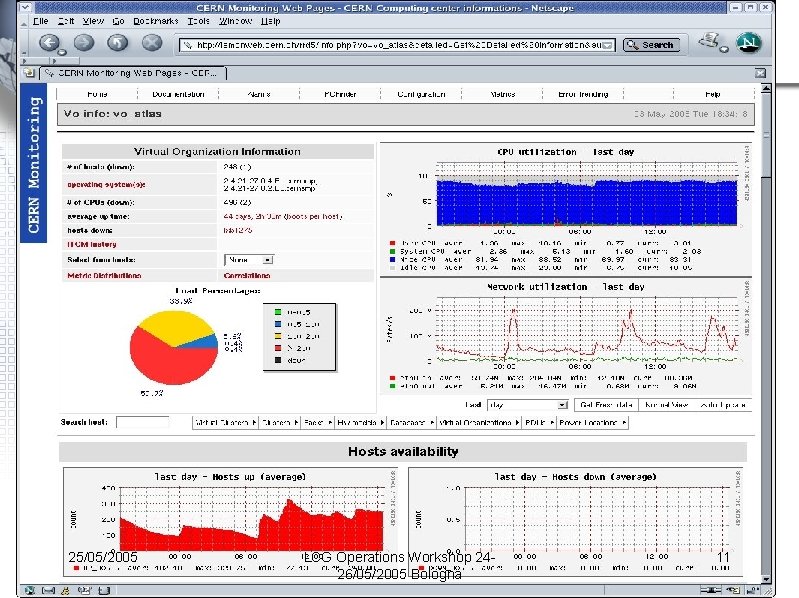Select the CERN Monitoring Web Pages tab
This screenshot has height=598, width=799.
point(134,73)
